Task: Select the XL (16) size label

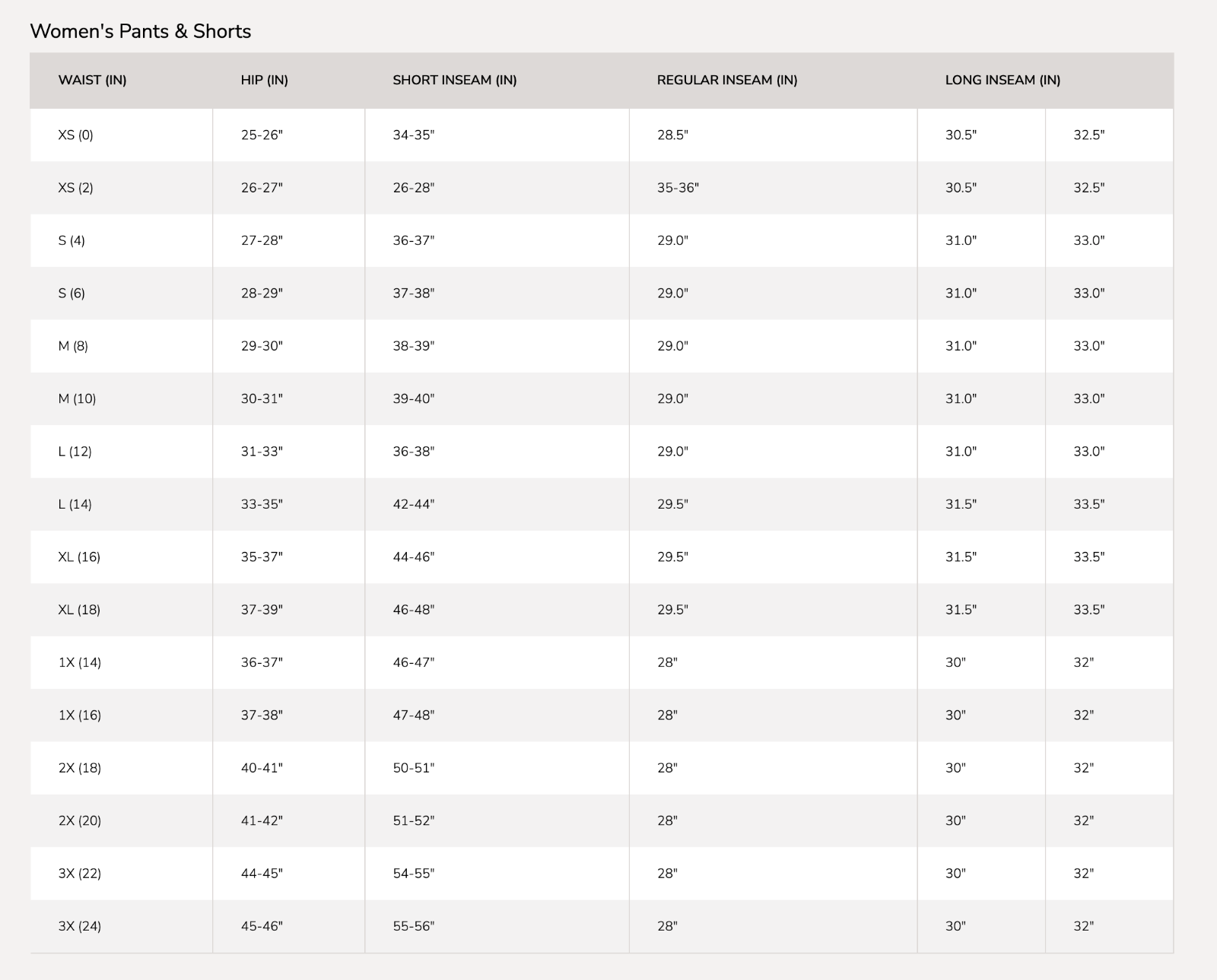Action: coord(79,557)
